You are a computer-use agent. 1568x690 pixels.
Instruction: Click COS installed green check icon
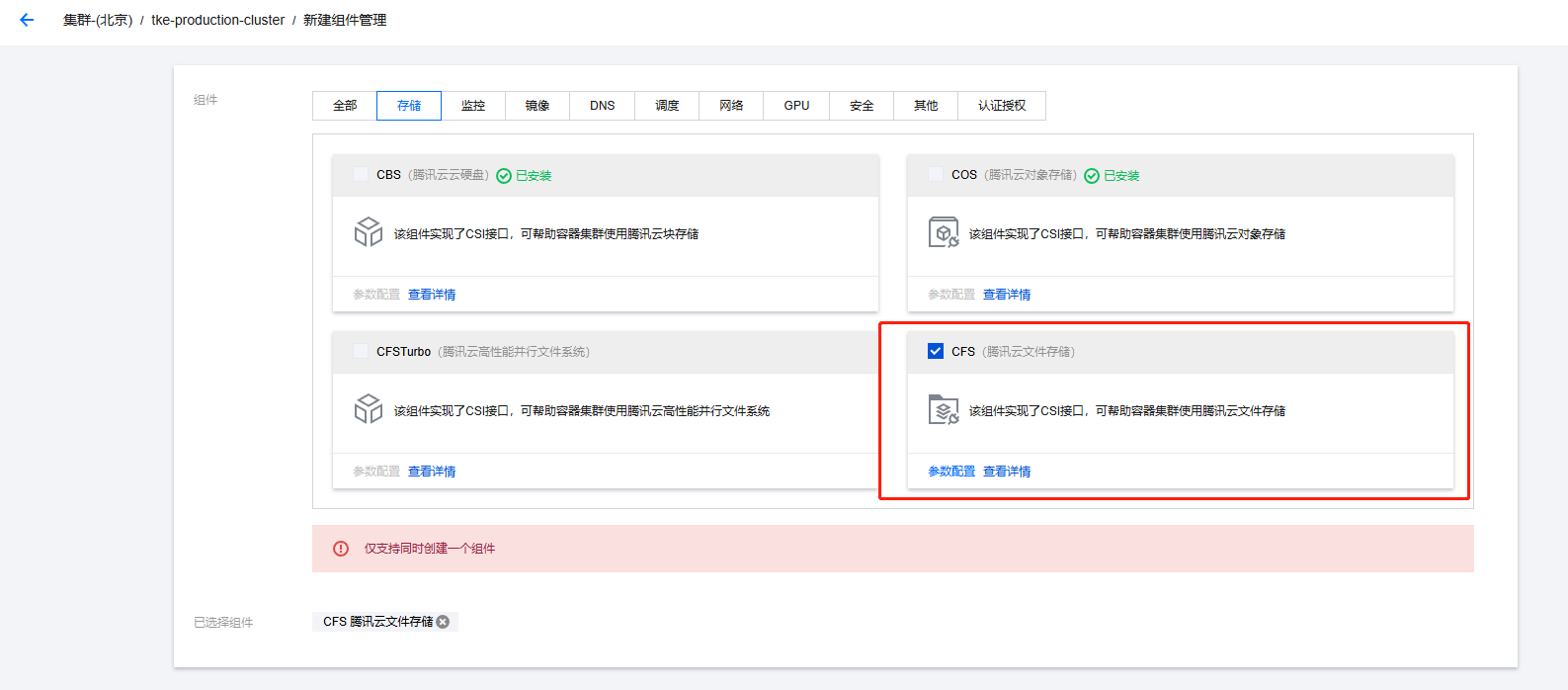pyautogui.click(x=1092, y=176)
